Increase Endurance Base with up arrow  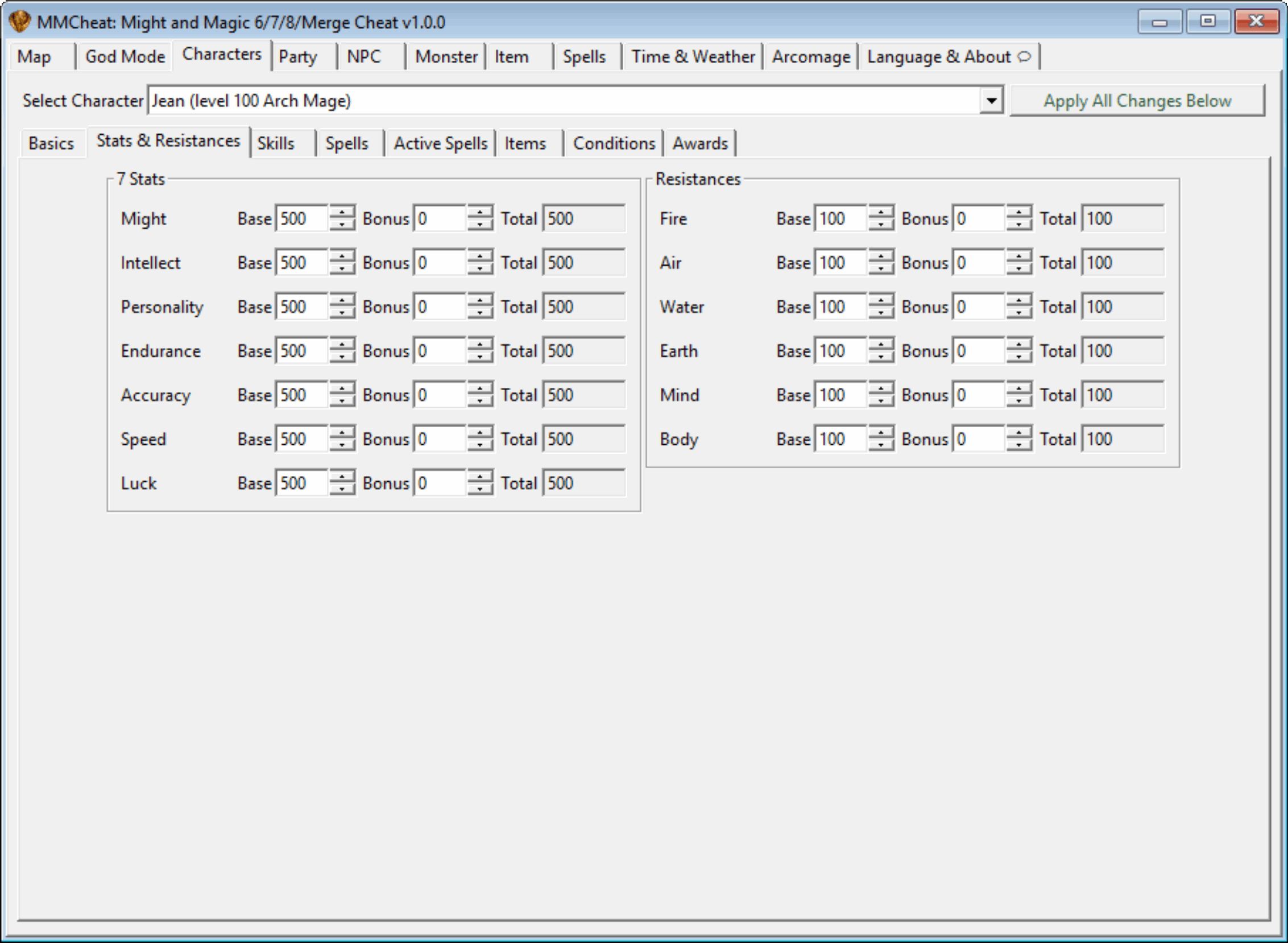point(342,344)
